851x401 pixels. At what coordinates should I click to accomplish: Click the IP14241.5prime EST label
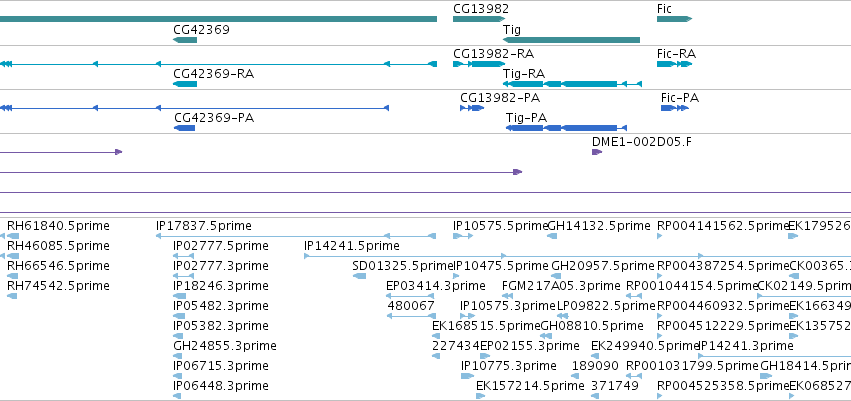pyautogui.click(x=352, y=246)
